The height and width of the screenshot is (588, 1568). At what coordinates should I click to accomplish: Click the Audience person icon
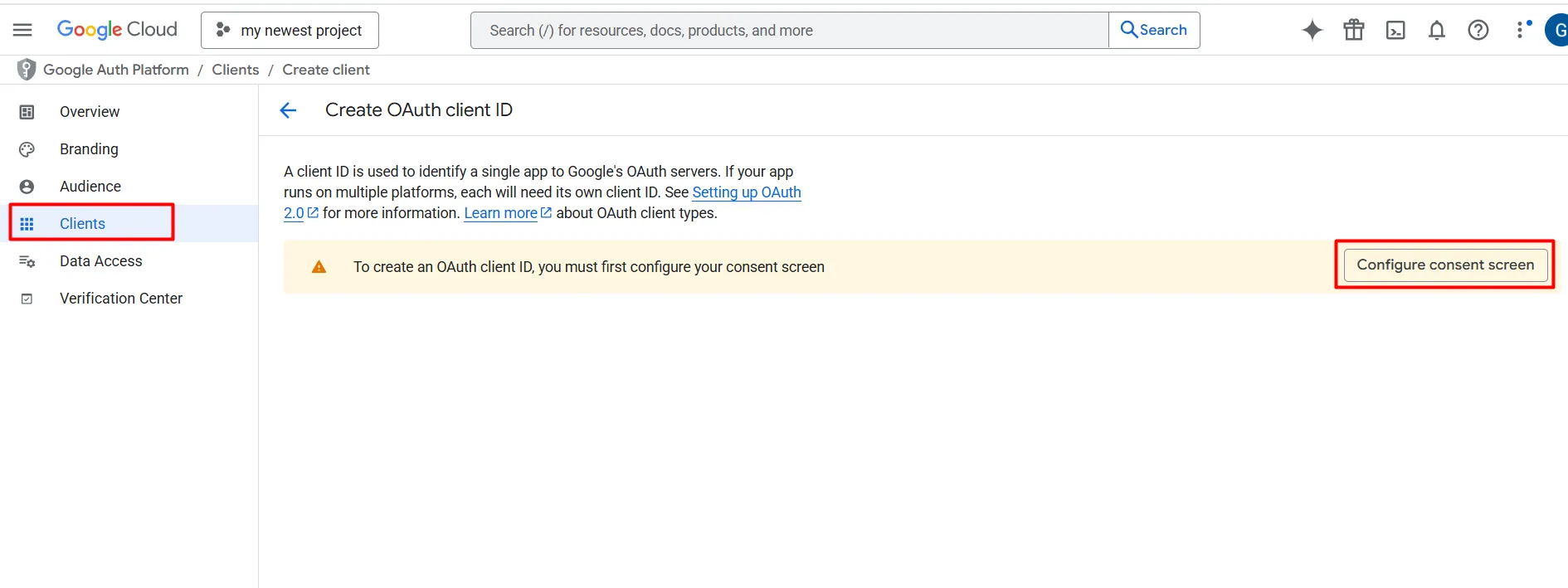[27, 187]
